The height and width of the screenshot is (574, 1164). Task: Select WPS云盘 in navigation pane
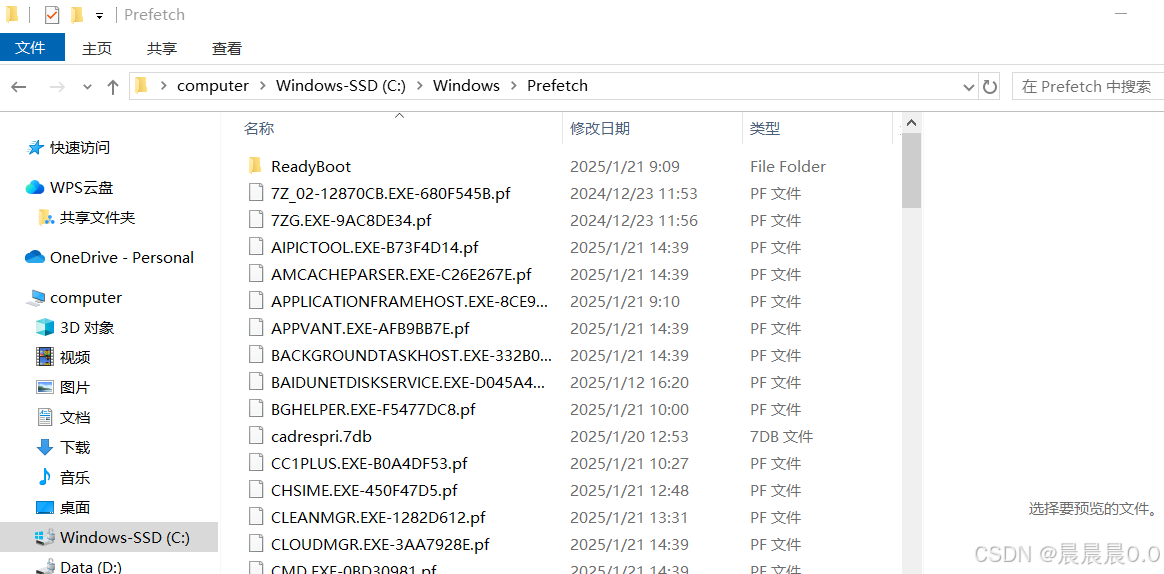click(x=81, y=188)
